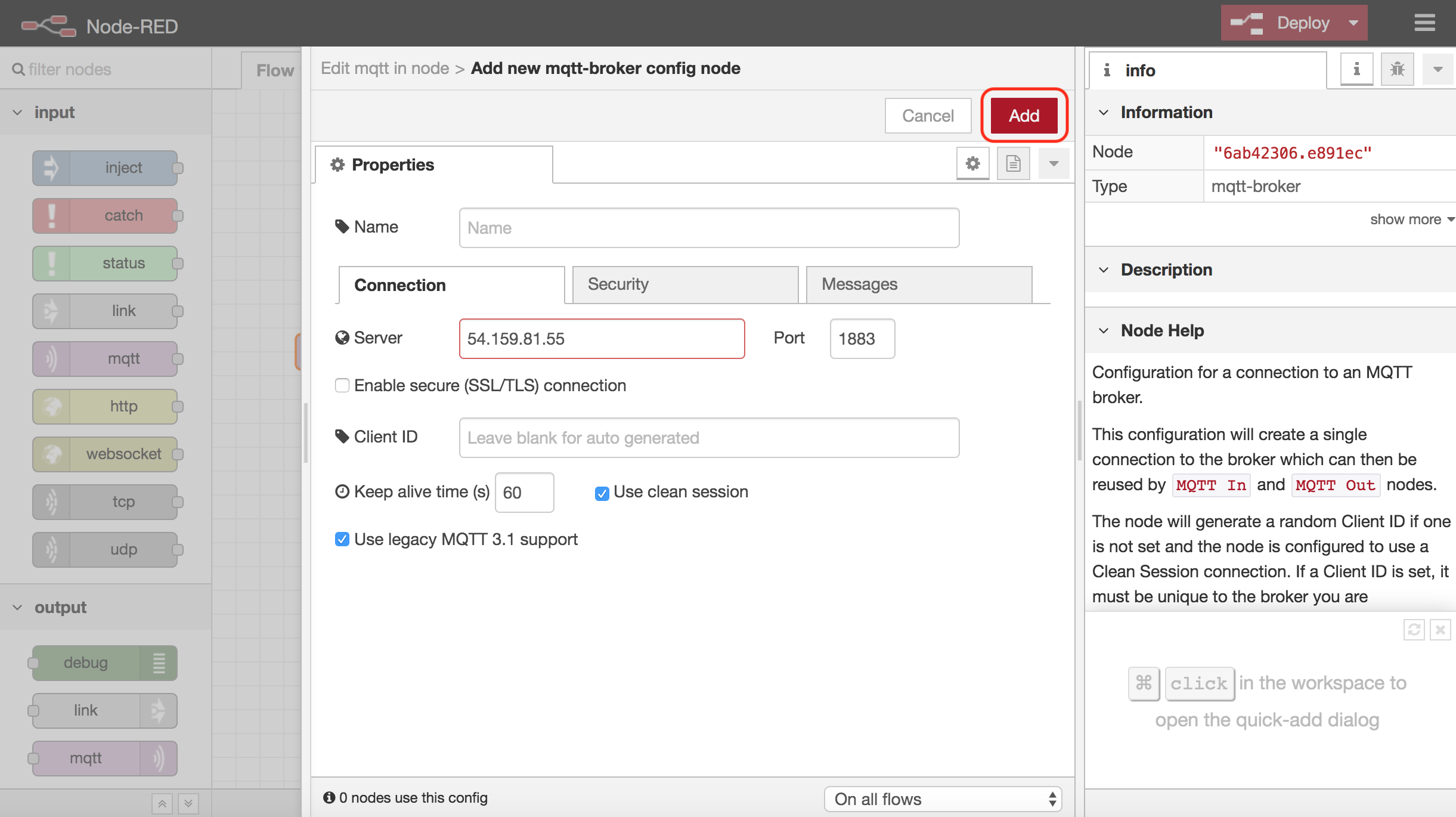Click the Node-RED logo icon
This screenshot has width=1456, height=817.
(48, 26)
